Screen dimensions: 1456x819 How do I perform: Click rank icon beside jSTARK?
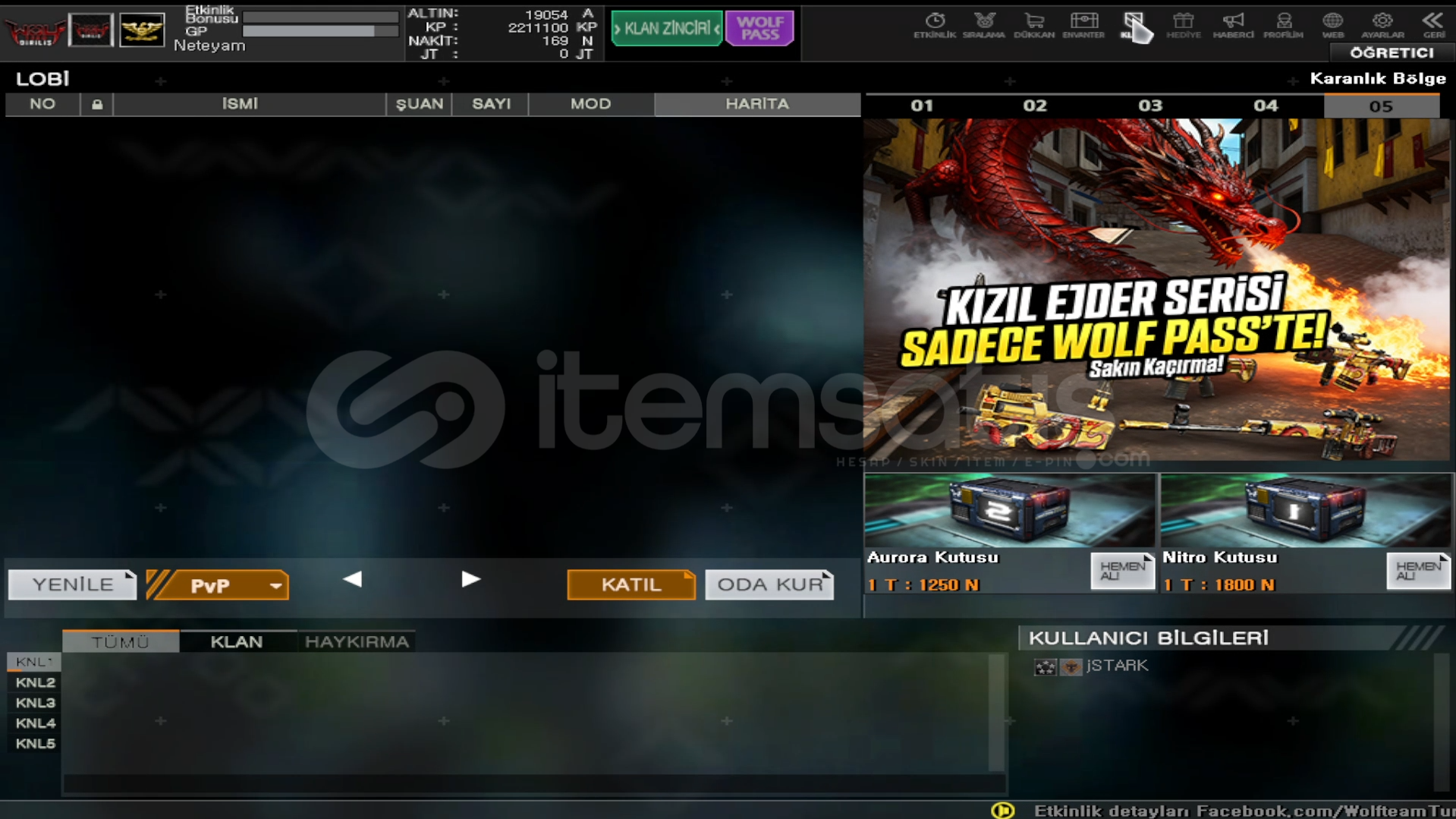[1045, 666]
